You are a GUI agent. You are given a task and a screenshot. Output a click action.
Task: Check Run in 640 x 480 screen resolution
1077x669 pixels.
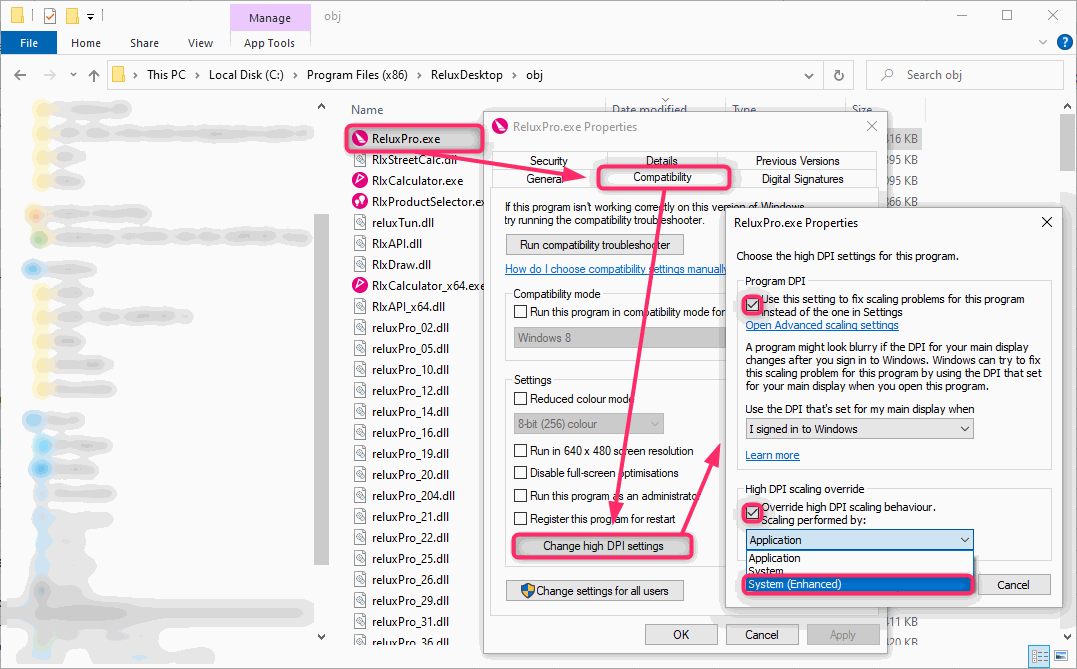tap(520, 450)
